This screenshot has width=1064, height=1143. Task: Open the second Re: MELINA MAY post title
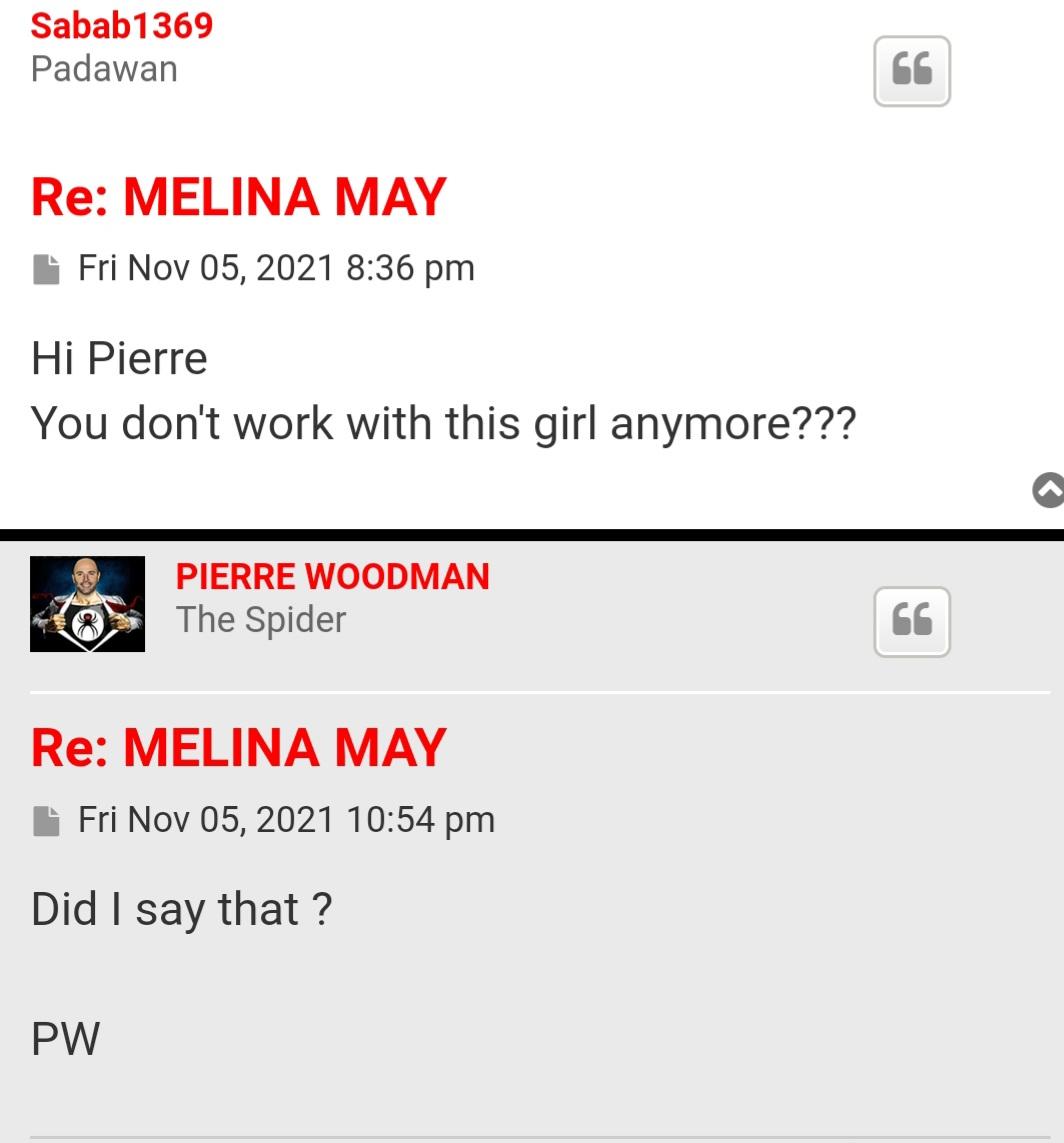point(238,747)
